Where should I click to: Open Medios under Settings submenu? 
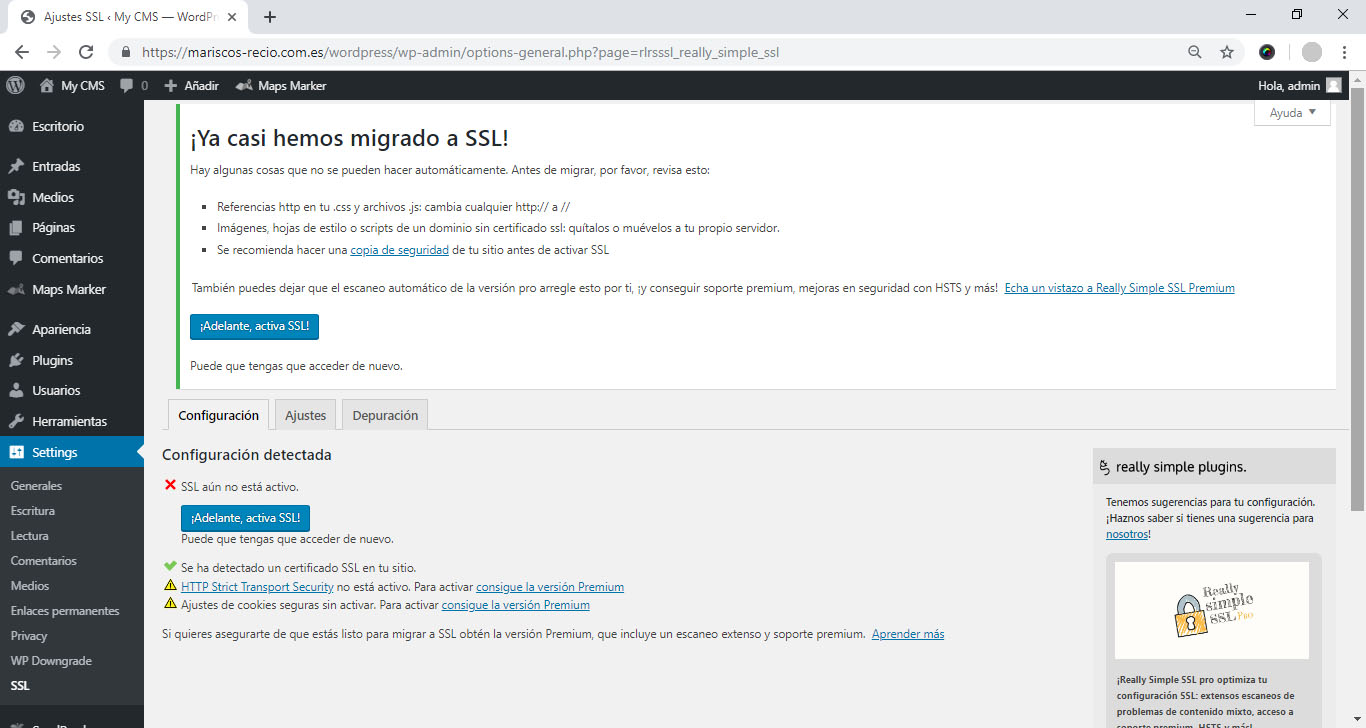(30, 586)
